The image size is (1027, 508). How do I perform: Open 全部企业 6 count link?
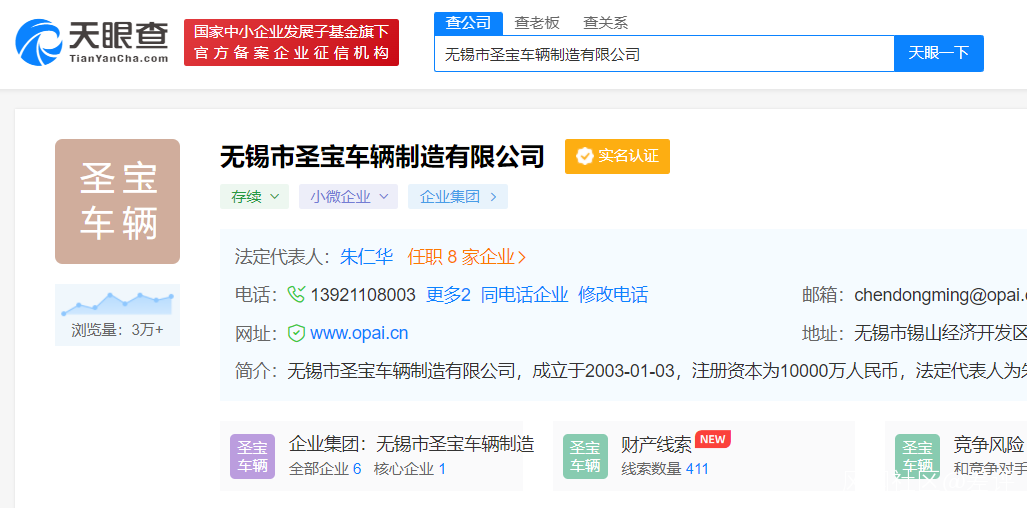coord(325,469)
